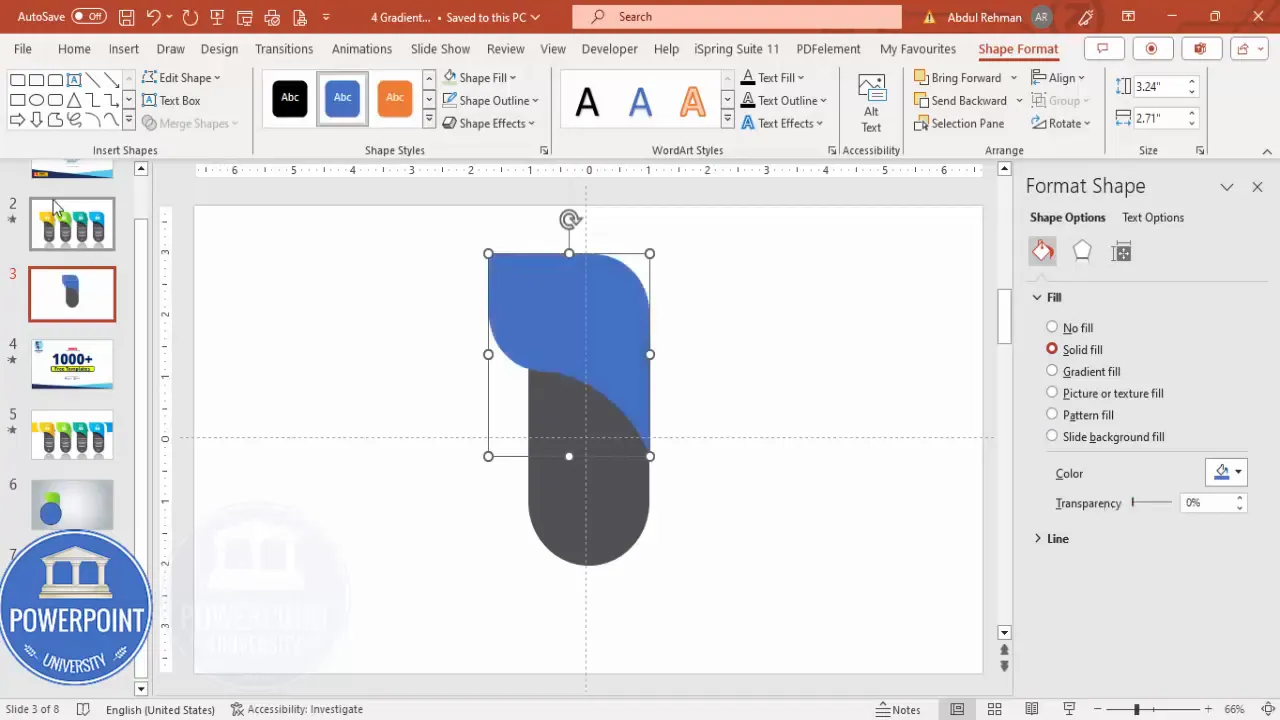
Task: Switch to the Text Options tab
Action: click(1153, 217)
